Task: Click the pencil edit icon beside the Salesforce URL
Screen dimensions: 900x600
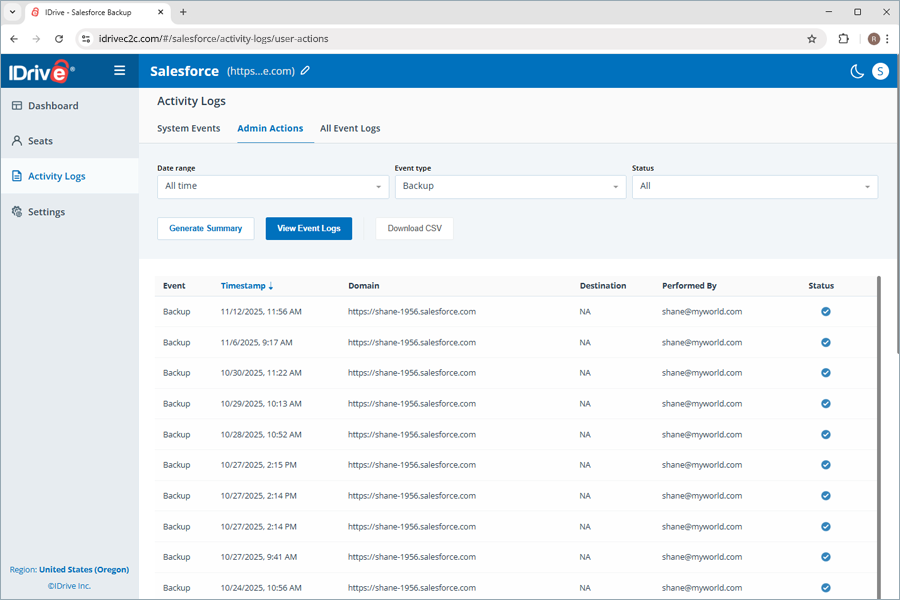Action: point(306,71)
